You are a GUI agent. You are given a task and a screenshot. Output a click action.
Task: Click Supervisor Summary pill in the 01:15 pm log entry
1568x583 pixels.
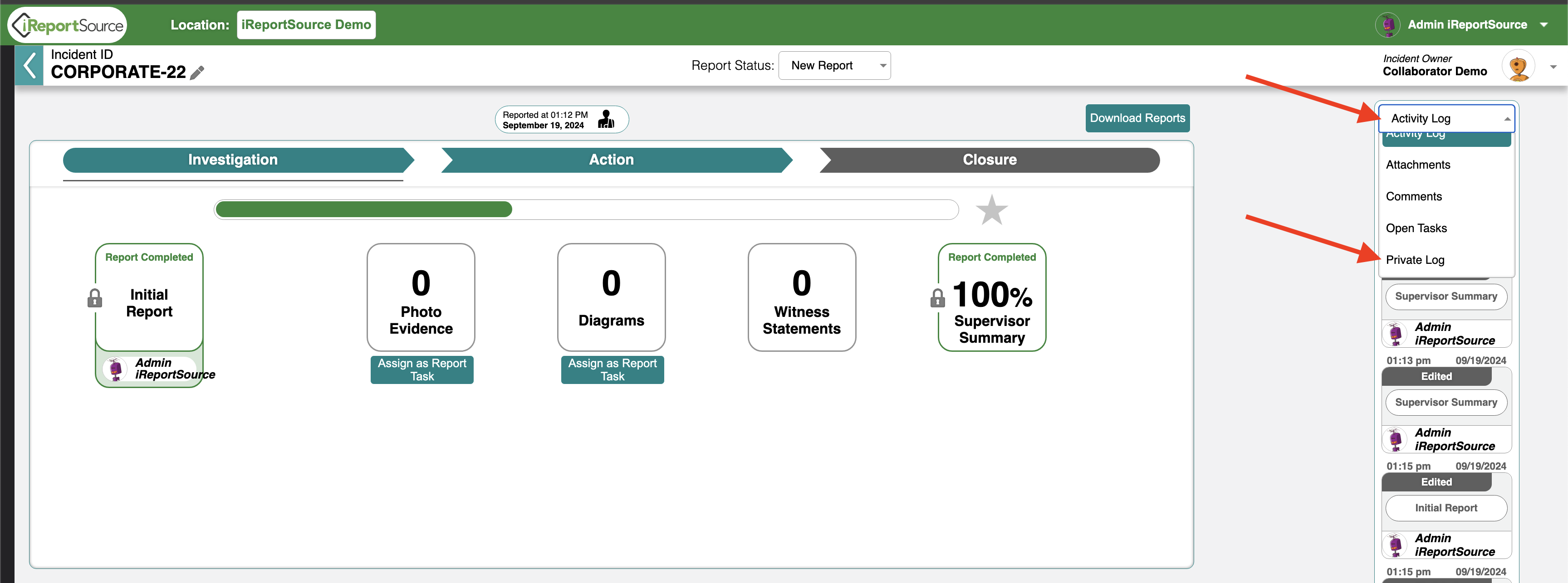(x=1445, y=403)
